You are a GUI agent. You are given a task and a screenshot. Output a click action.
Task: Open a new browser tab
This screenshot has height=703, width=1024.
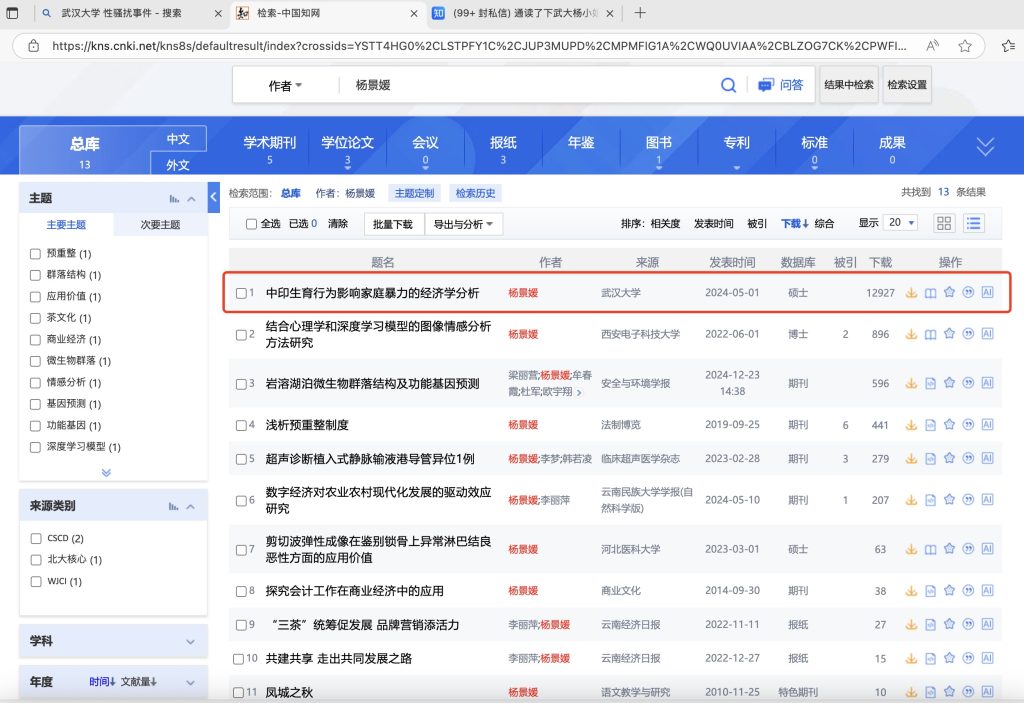point(640,13)
